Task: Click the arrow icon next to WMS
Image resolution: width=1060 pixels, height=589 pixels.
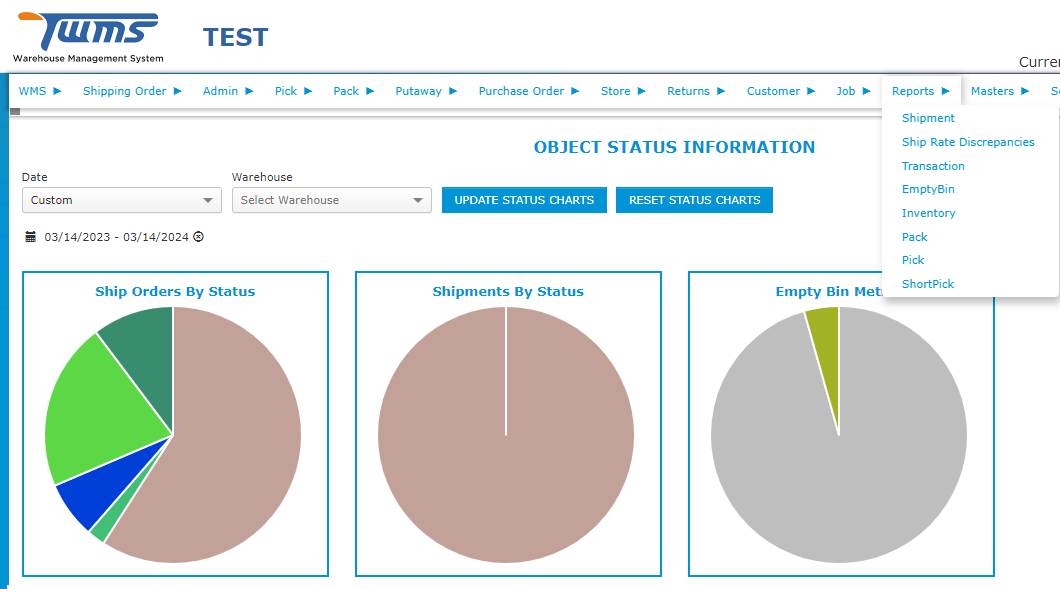Action: (59, 90)
